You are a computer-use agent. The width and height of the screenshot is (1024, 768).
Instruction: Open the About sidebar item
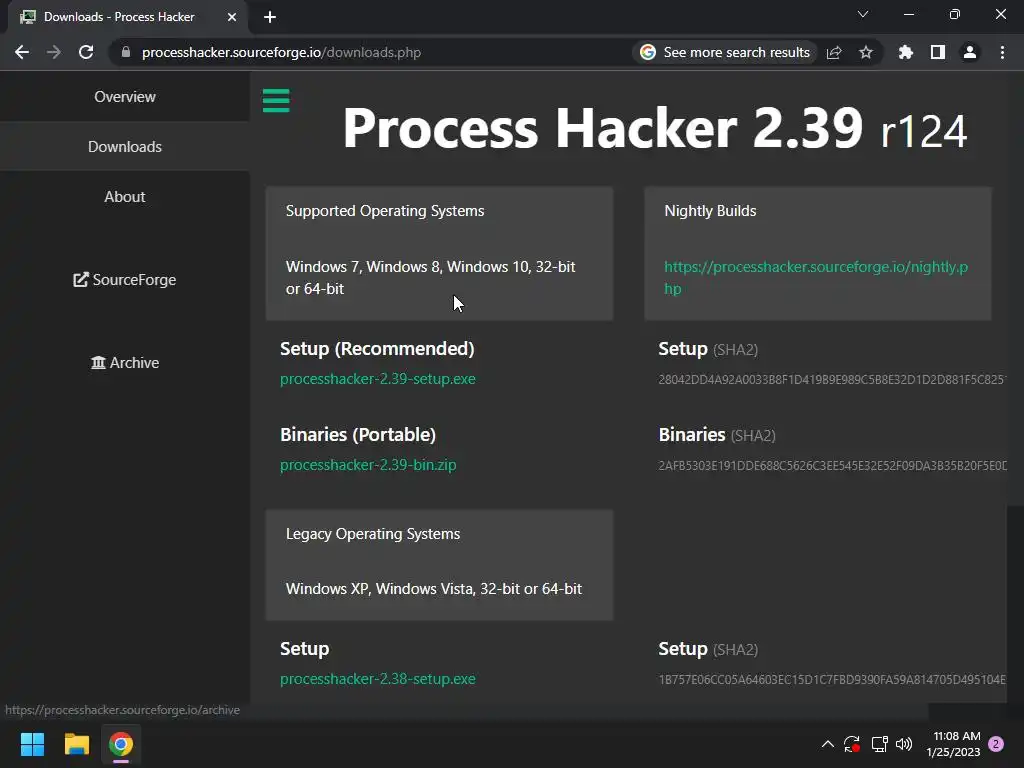coord(125,197)
